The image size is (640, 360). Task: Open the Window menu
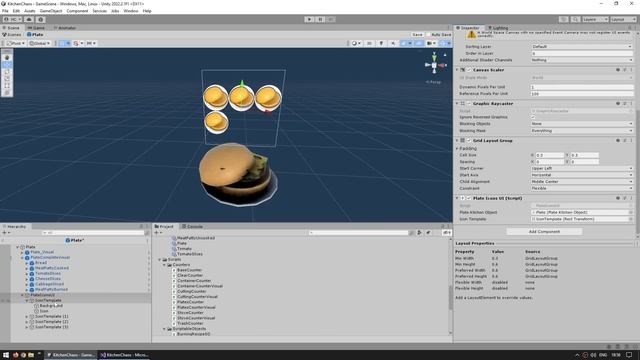tap(131, 11)
